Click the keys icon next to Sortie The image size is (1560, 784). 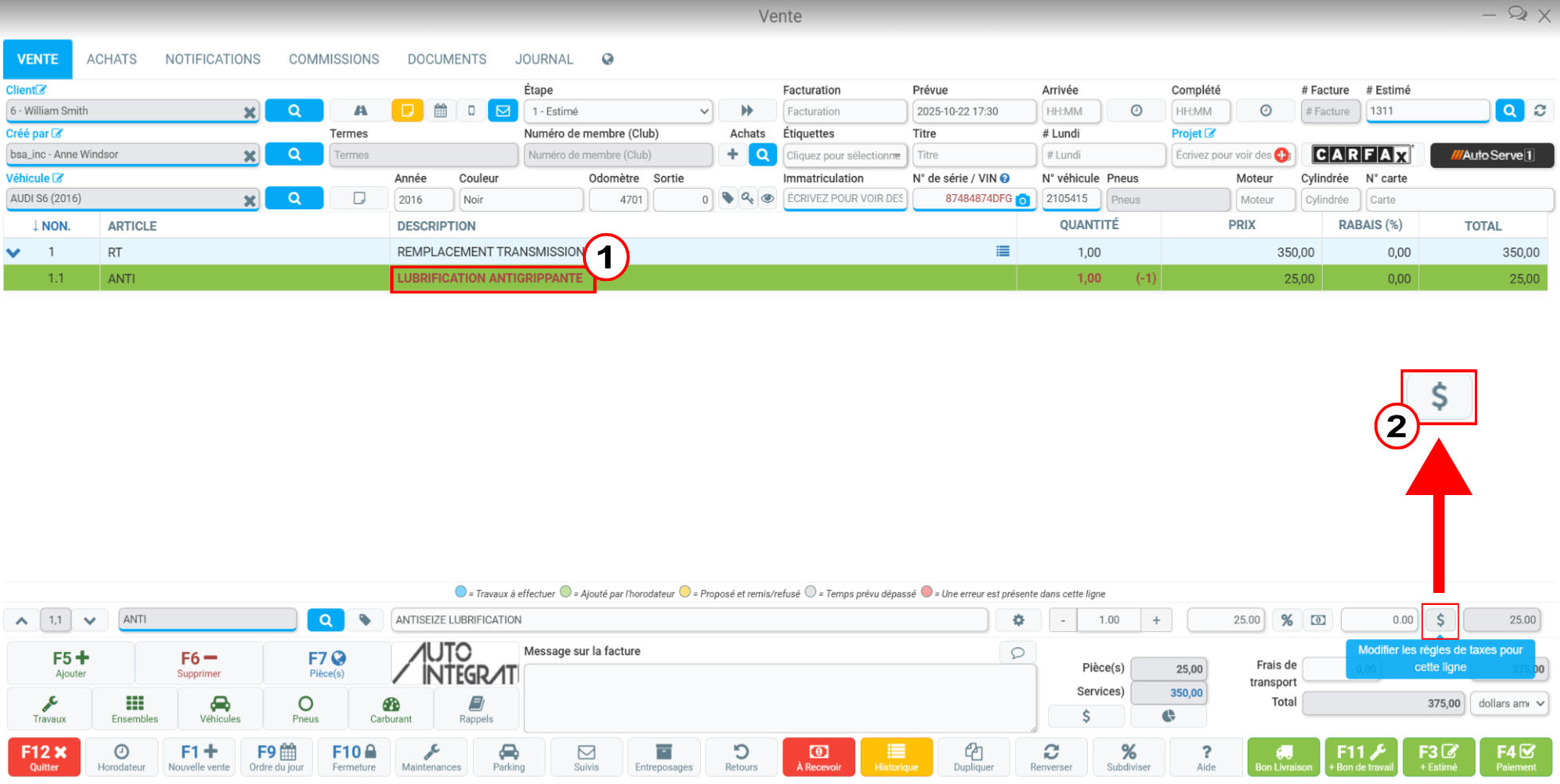(747, 198)
